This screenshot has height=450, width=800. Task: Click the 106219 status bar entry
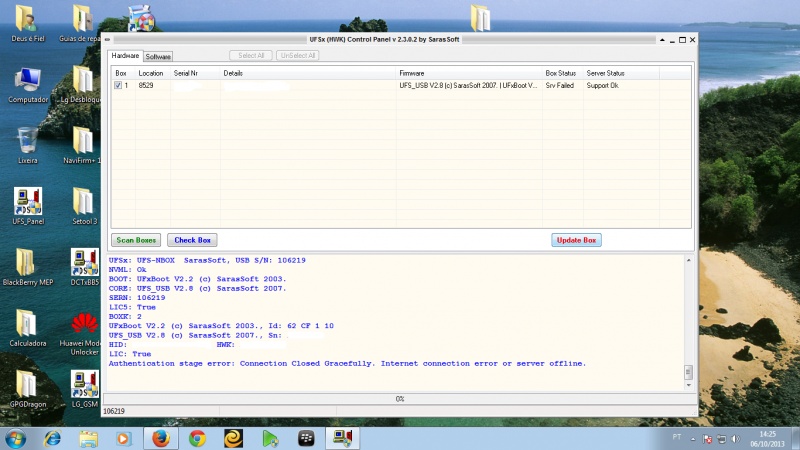(114, 411)
